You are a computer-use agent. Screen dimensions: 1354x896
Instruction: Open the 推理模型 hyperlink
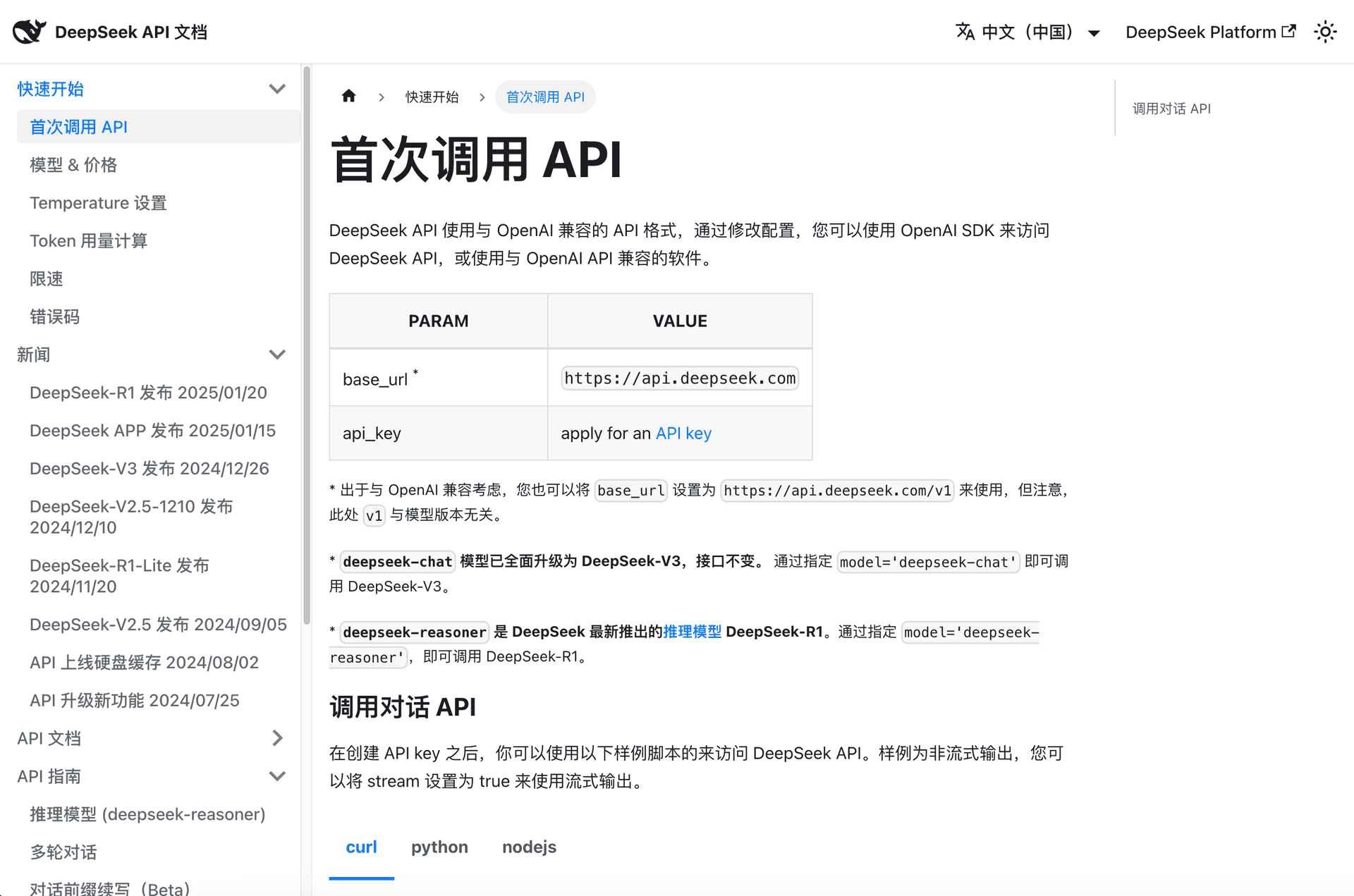[692, 632]
